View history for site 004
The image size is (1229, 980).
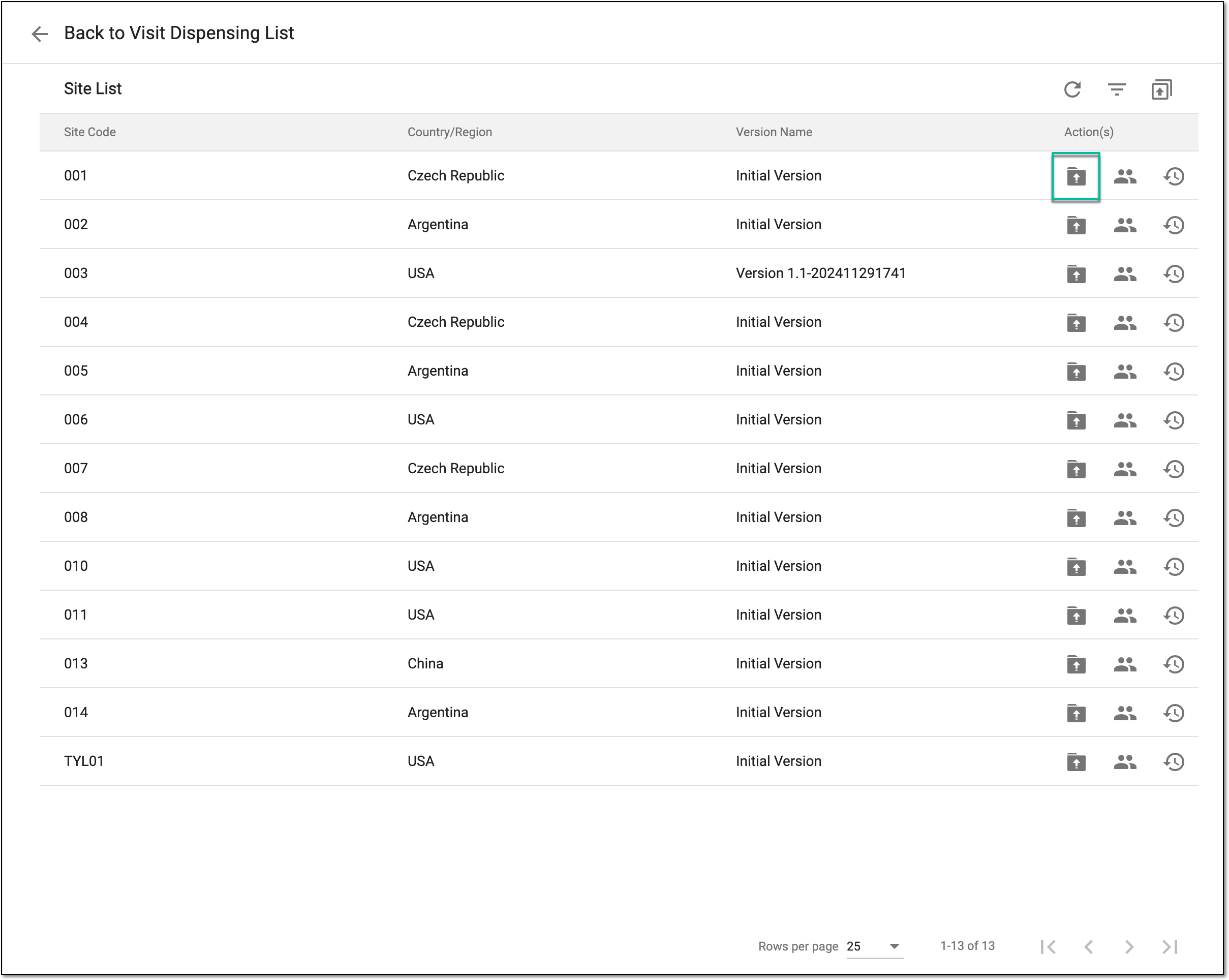click(1174, 323)
